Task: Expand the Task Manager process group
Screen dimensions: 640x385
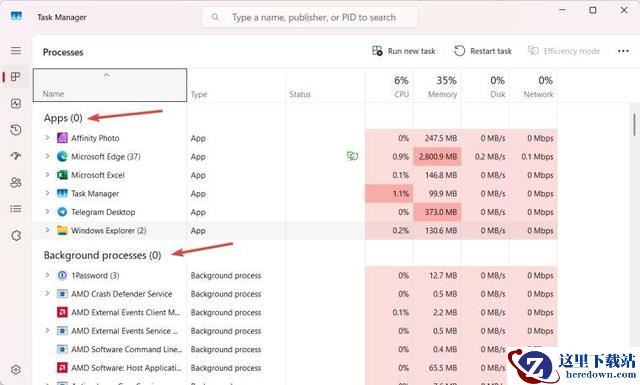Action: pyautogui.click(x=47, y=193)
